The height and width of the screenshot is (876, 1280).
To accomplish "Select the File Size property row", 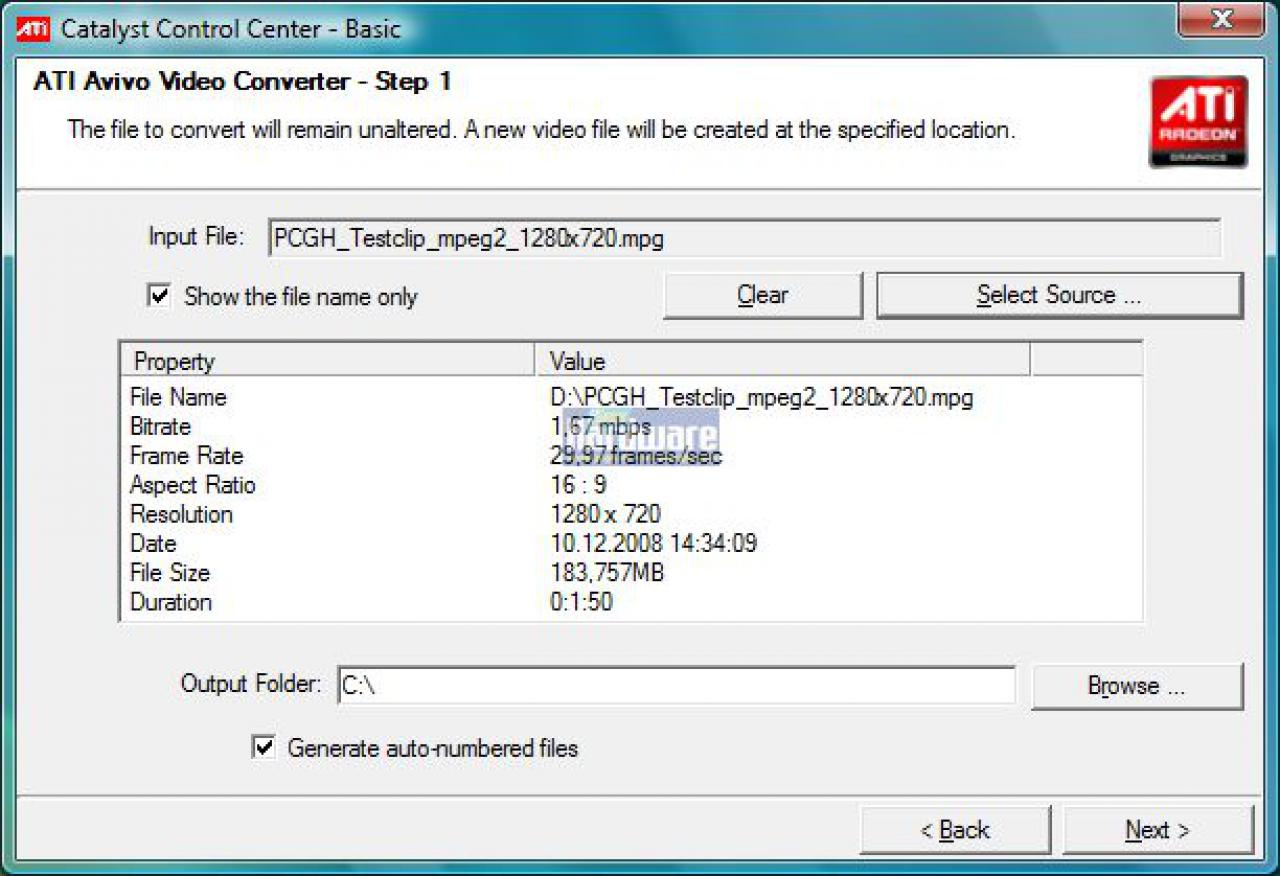I will [x=631, y=573].
